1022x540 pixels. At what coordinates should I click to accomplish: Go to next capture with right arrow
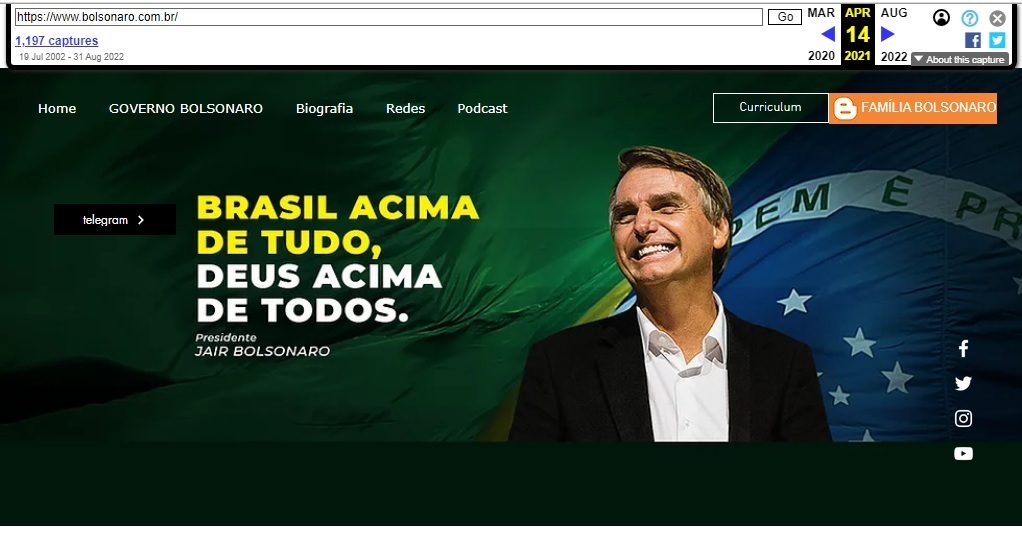pos(887,34)
